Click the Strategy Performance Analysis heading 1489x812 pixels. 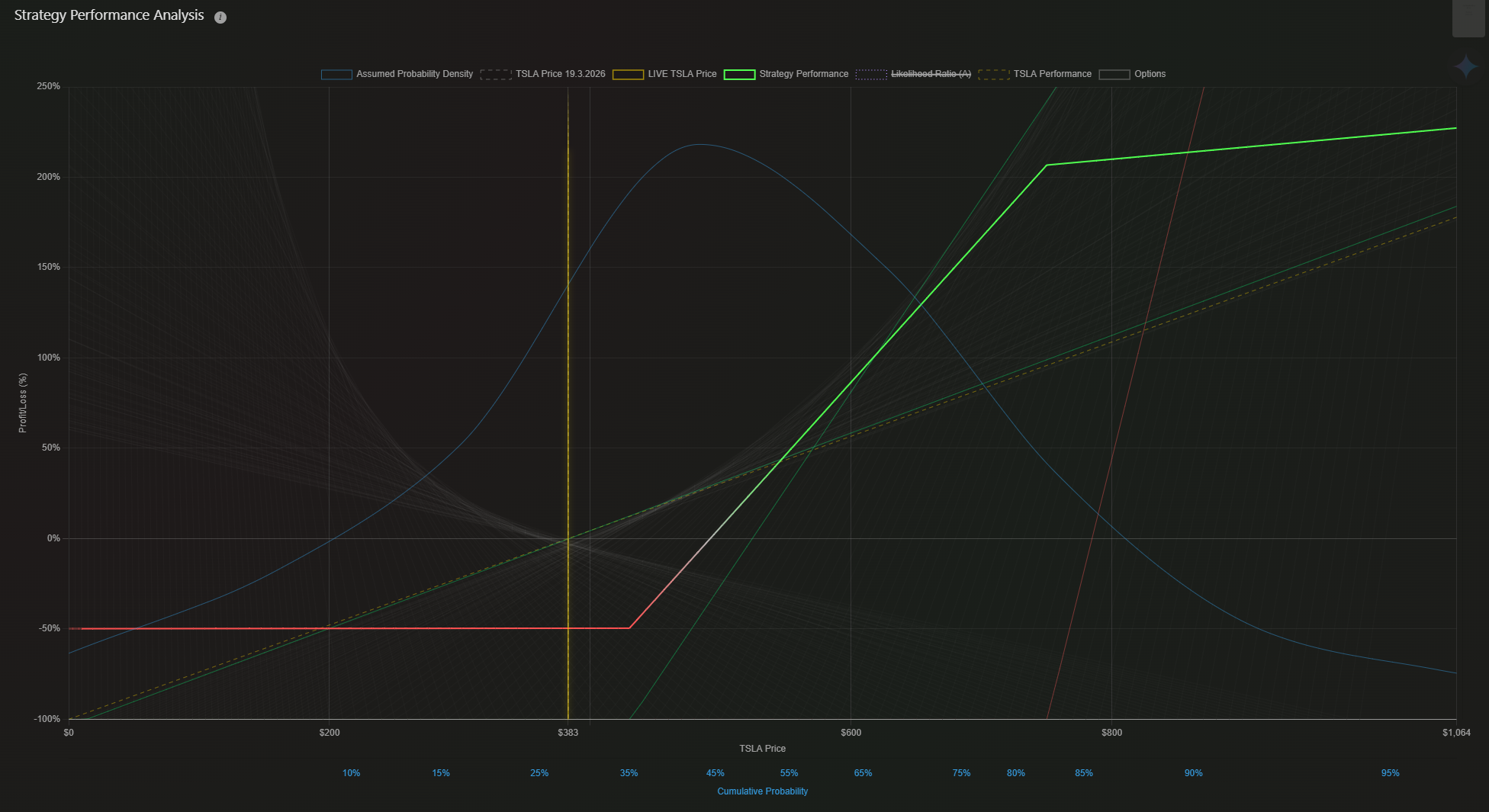coord(109,16)
